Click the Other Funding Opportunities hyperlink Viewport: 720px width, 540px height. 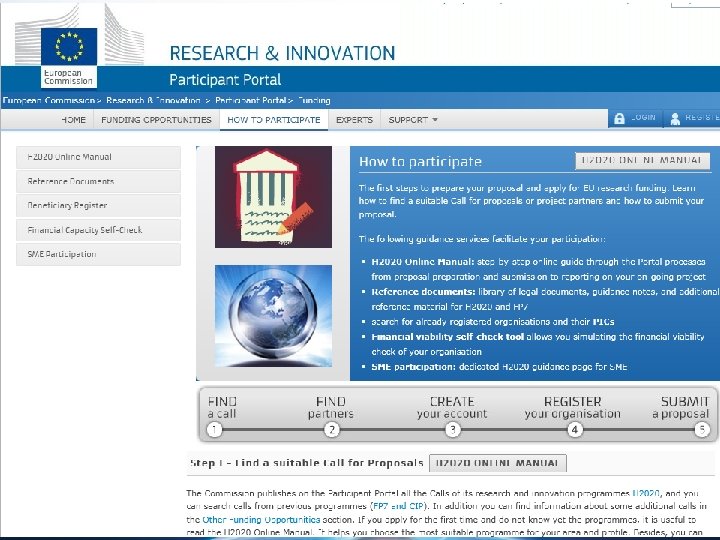pyautogui.click(x=261, y=519)
